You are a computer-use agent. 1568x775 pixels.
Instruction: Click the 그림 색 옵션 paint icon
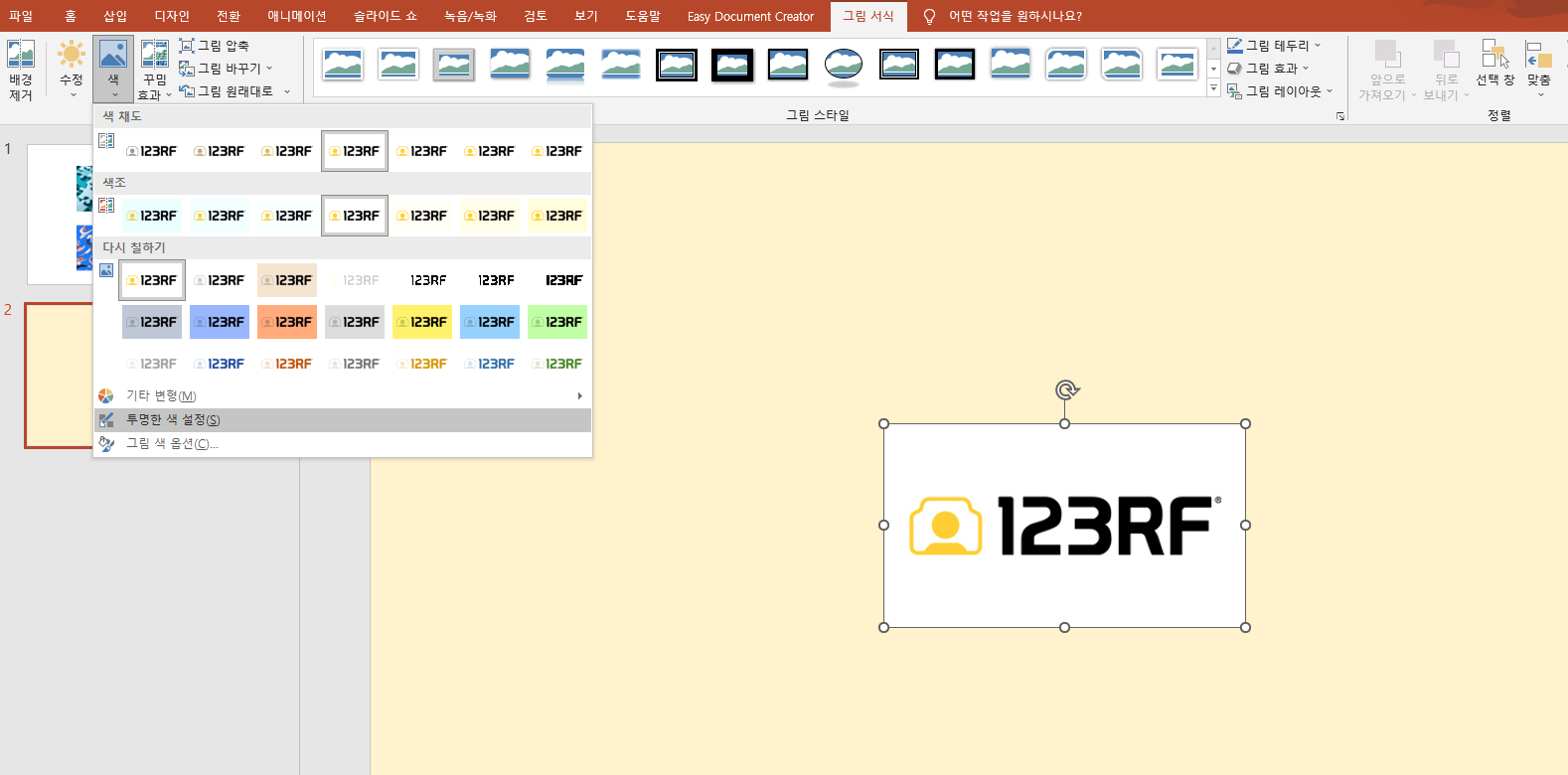coord(106,444)
